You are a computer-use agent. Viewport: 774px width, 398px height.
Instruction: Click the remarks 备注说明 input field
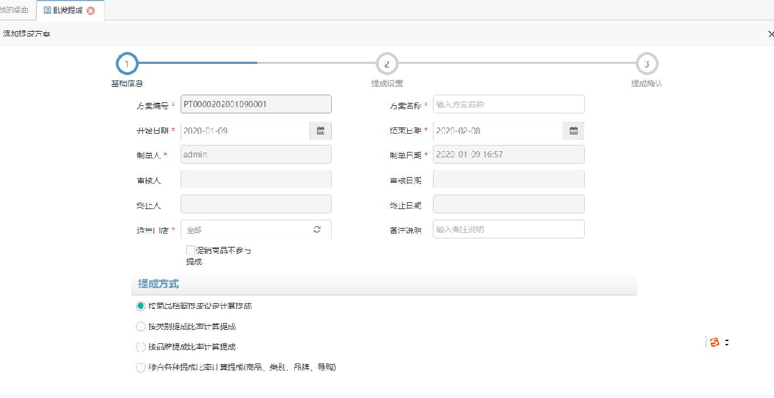[x=509, y=229]
